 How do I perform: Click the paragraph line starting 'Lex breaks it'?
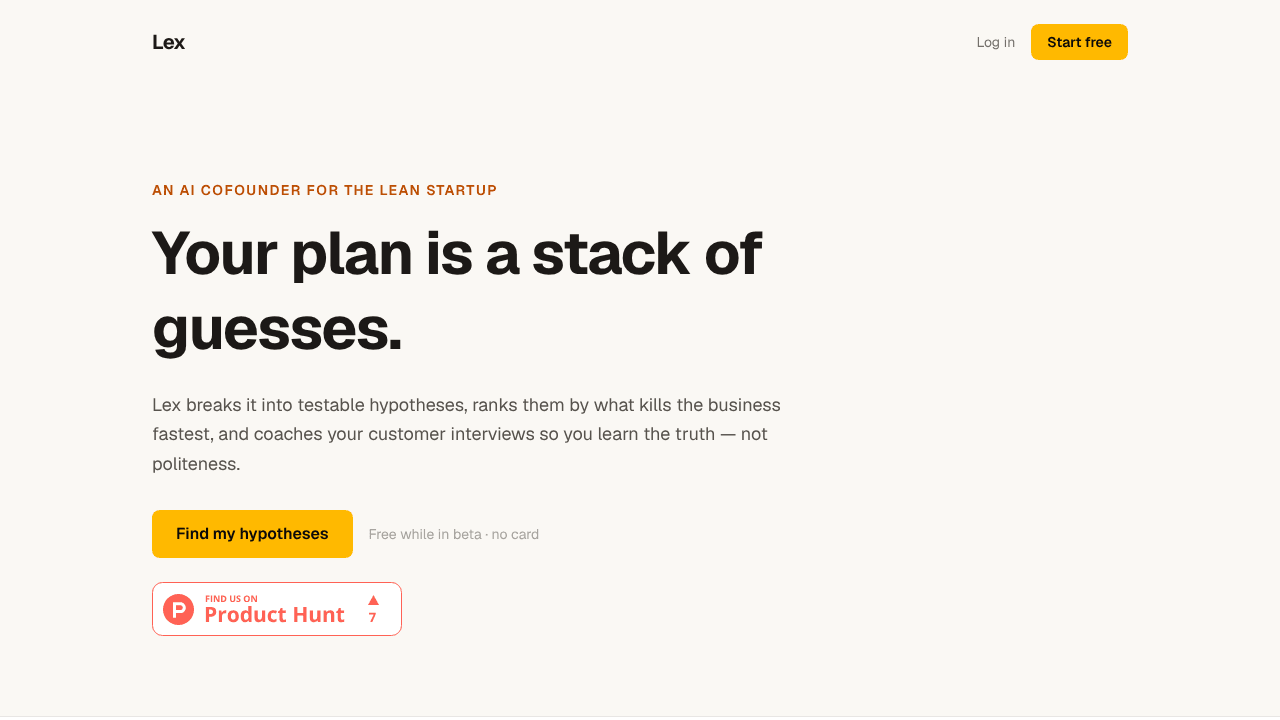pos(466,405)
